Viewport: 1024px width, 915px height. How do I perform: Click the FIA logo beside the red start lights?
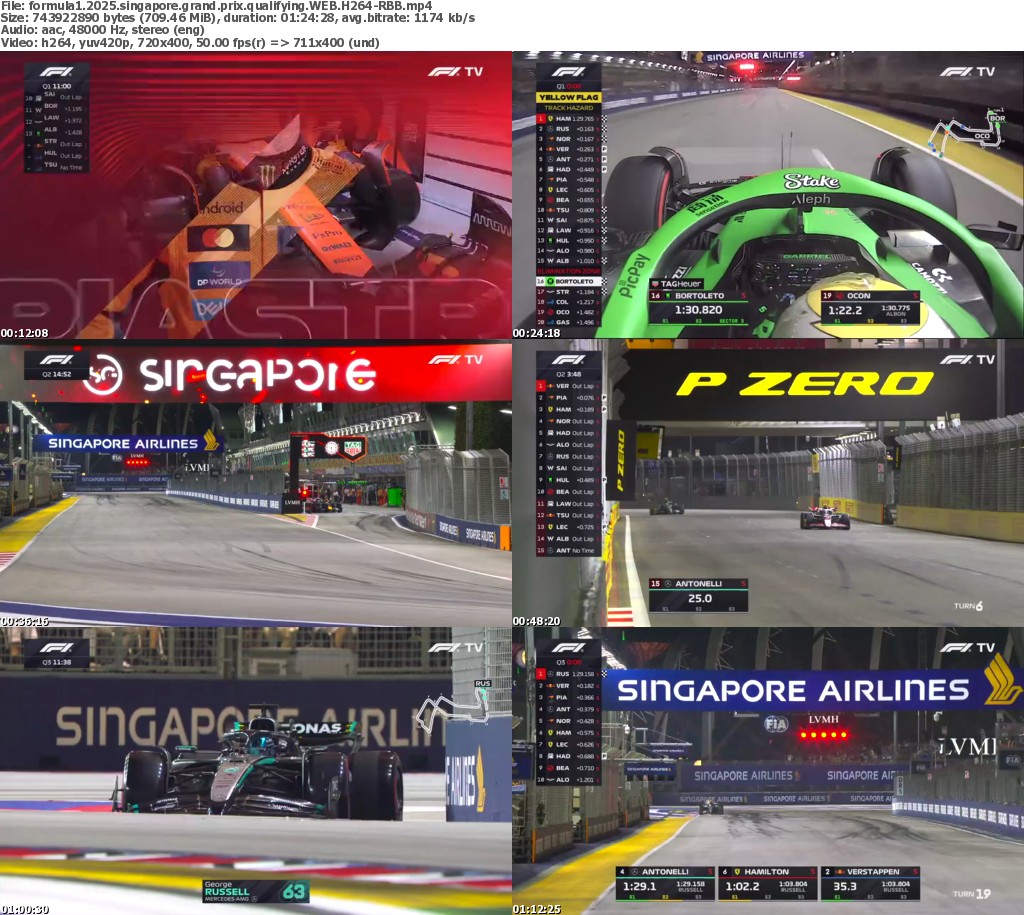pos(776,724)
